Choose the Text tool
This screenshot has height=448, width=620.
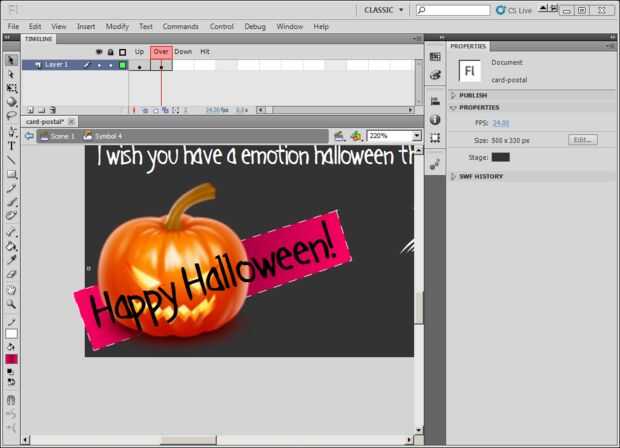click(x=11, y=146)
